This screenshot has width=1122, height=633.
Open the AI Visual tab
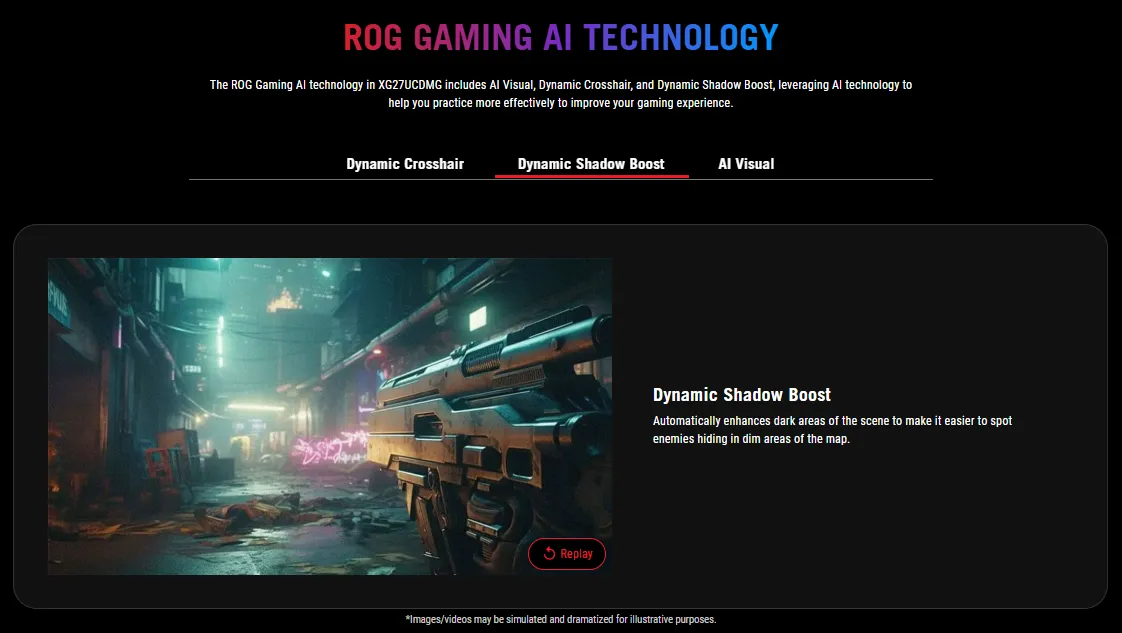coord(746,164)
